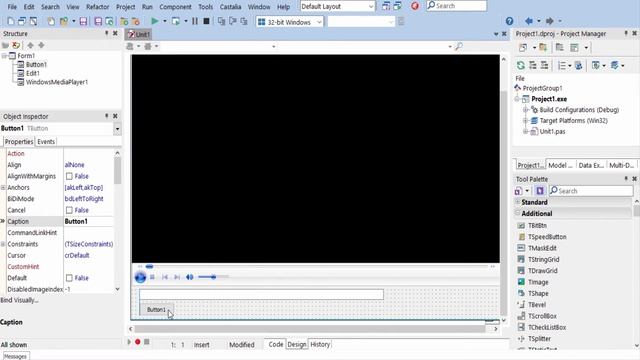This screenshot has width=640, height=360.
Task: Open the Component menu
Action: [x=175, y=7]
